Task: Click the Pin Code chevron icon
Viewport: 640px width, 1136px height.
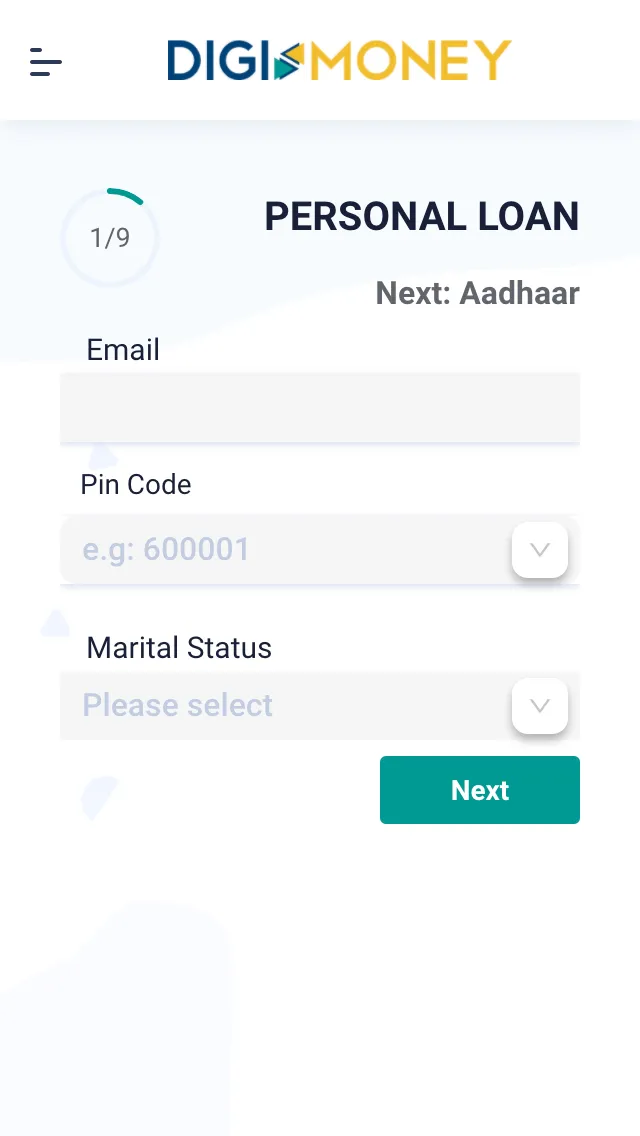Action: point(539,549)
